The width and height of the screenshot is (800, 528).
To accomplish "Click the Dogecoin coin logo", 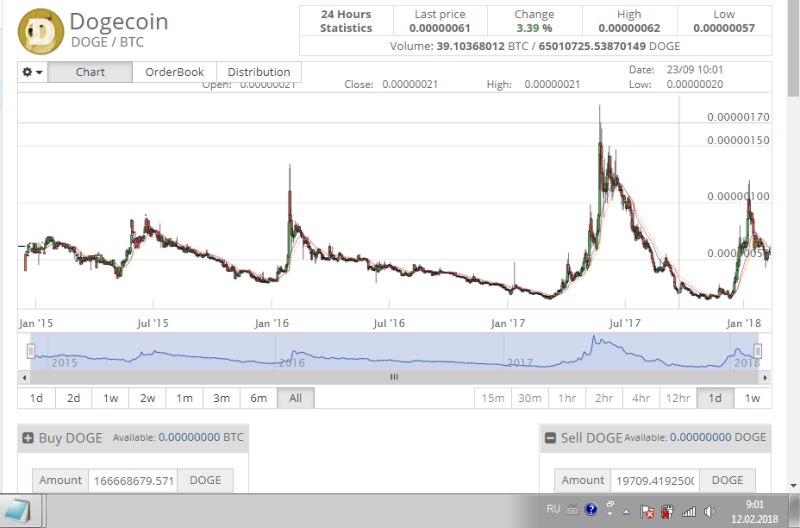I will pyautogui.click(x=41, y=28).
